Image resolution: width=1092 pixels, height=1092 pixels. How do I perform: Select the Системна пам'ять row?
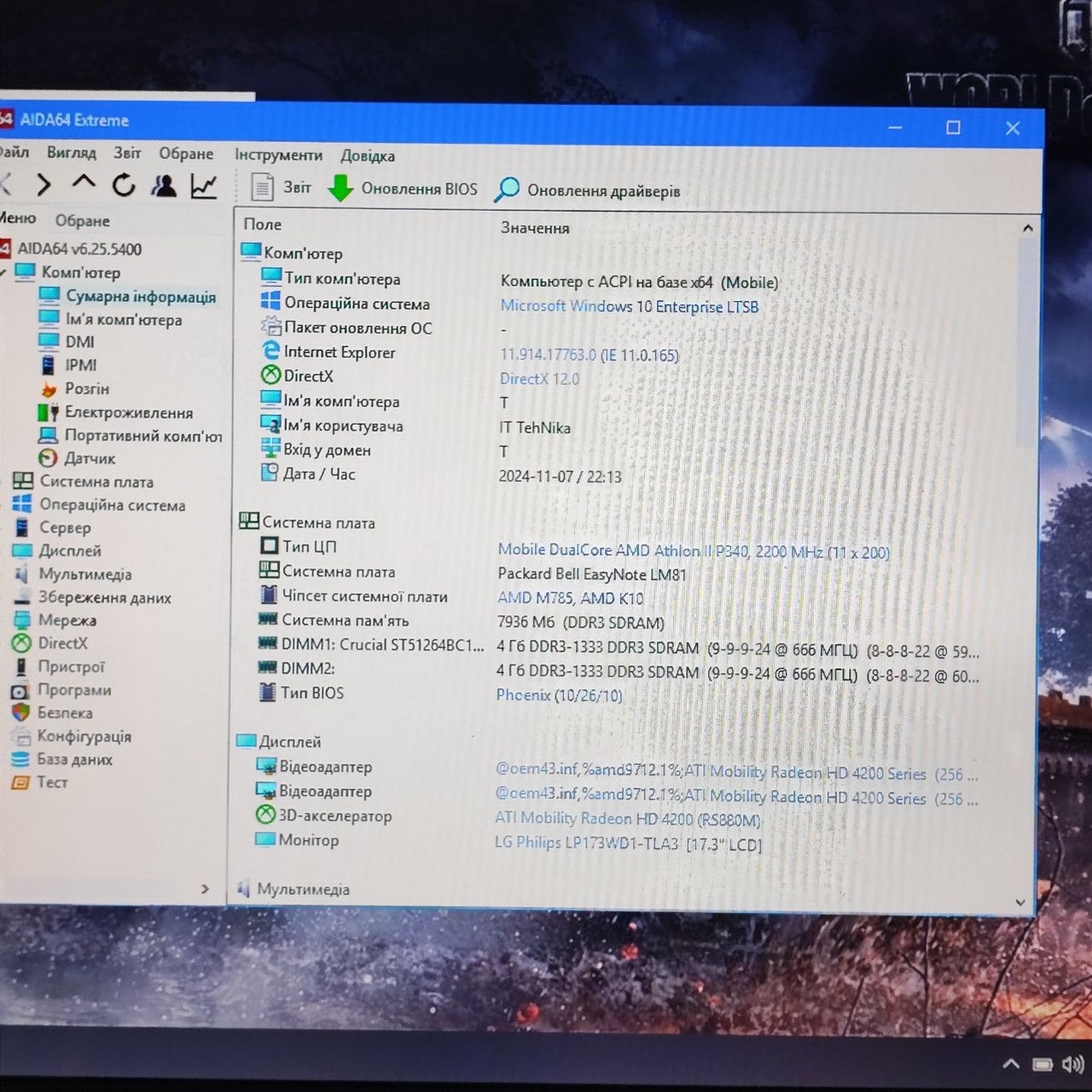click(x=346, y=620)
